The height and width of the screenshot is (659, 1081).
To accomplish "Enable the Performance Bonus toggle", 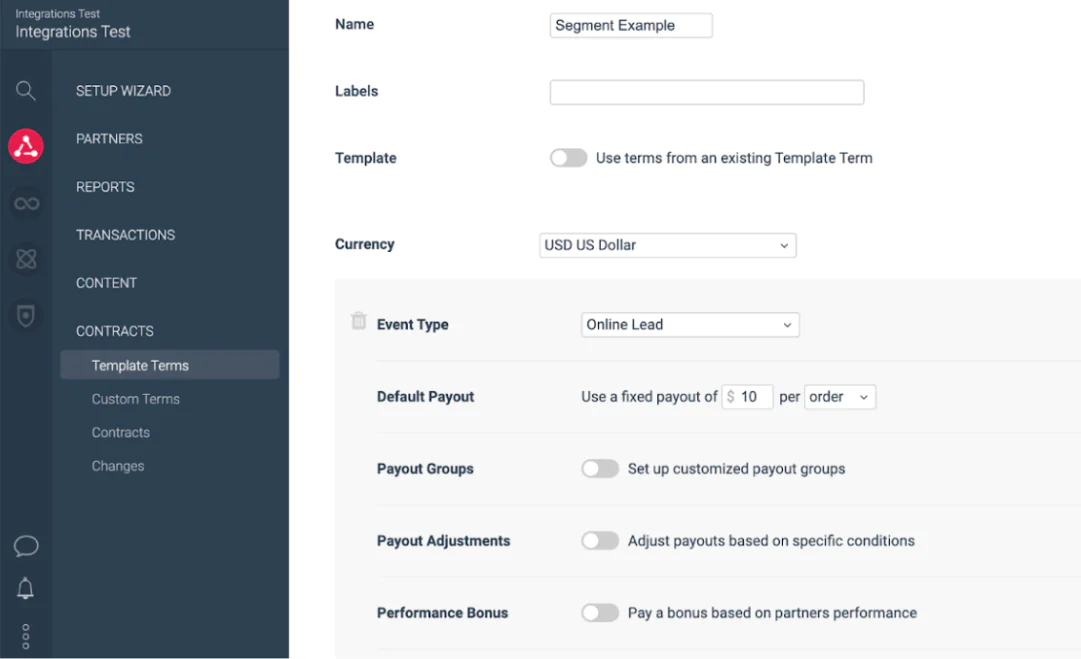I will pos(600,612).
